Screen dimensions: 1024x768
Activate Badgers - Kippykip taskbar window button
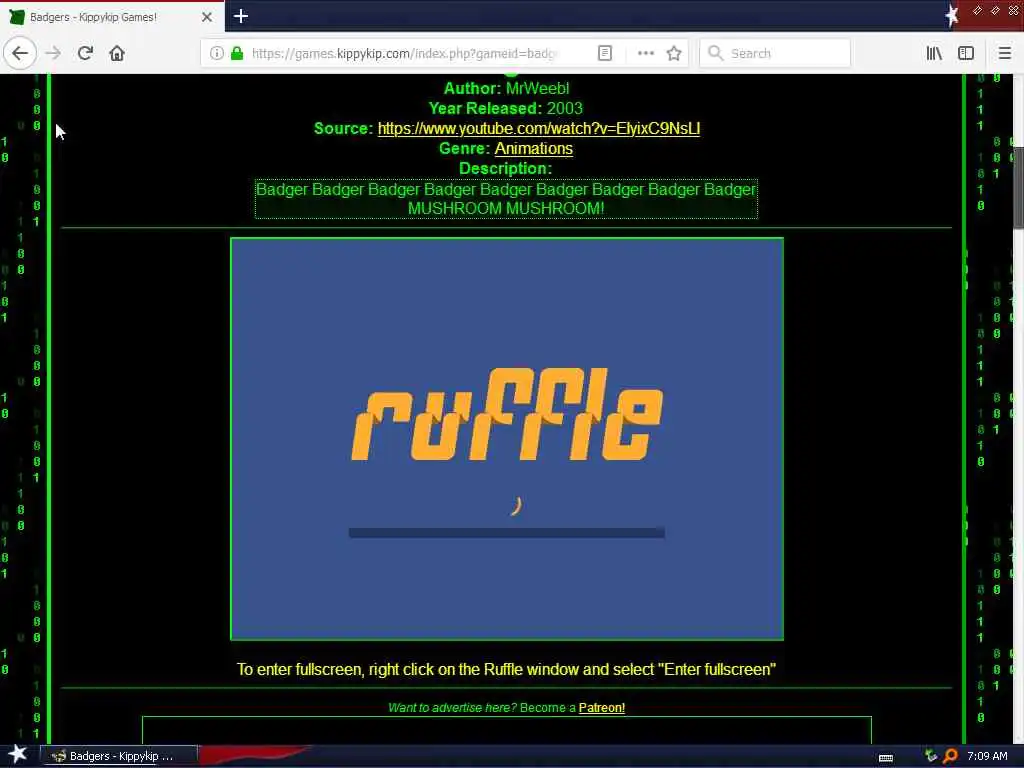[120, 756]
